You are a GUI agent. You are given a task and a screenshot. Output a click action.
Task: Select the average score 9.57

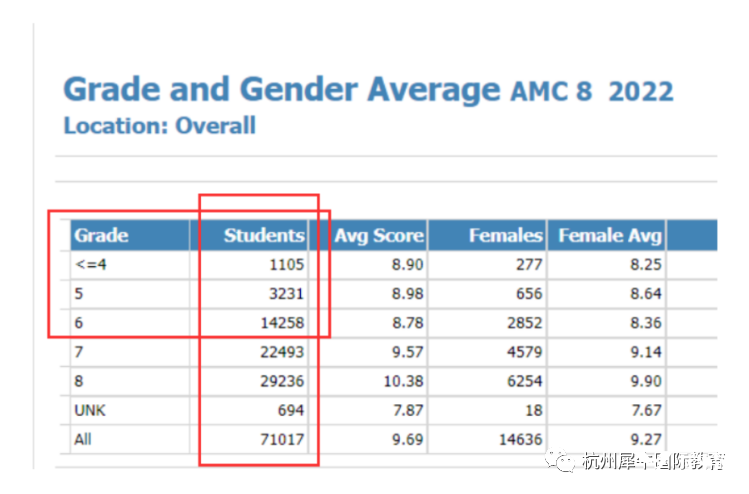407,352
